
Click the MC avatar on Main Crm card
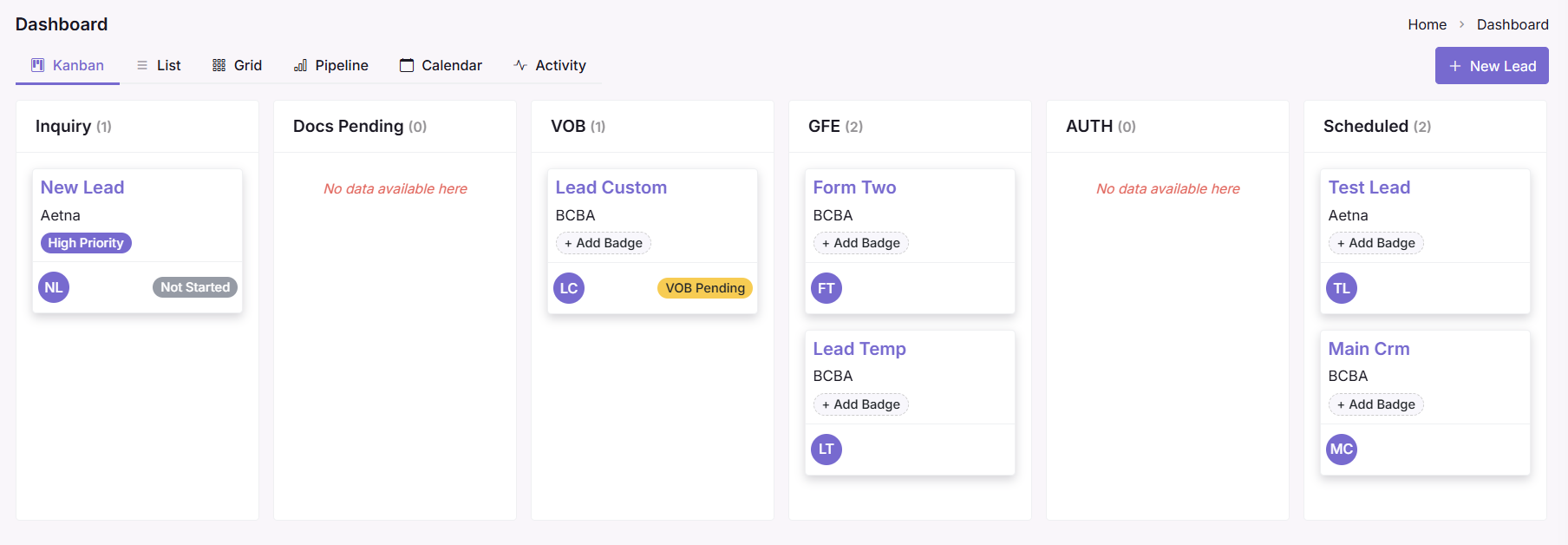[x=1342, y=450]
